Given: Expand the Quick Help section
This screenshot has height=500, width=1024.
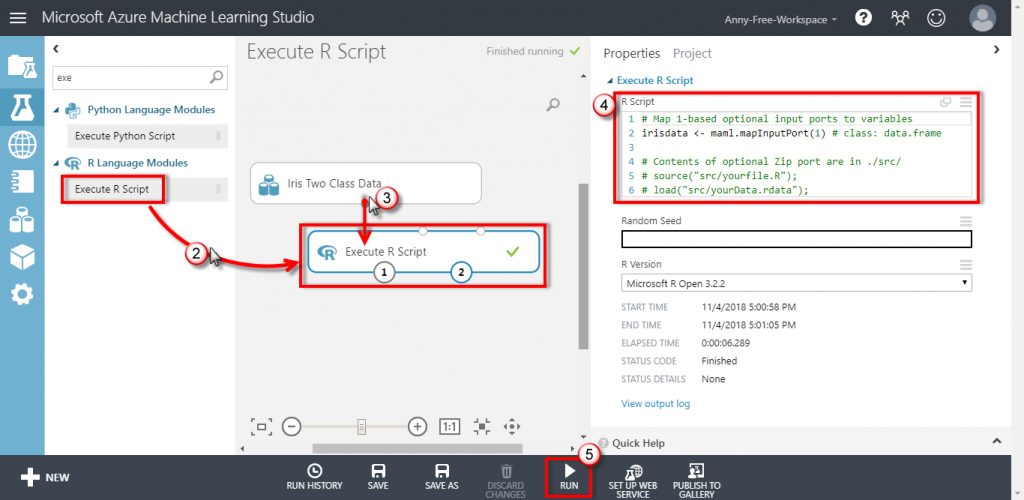Looking at the screenshot, I should point(997,441).
